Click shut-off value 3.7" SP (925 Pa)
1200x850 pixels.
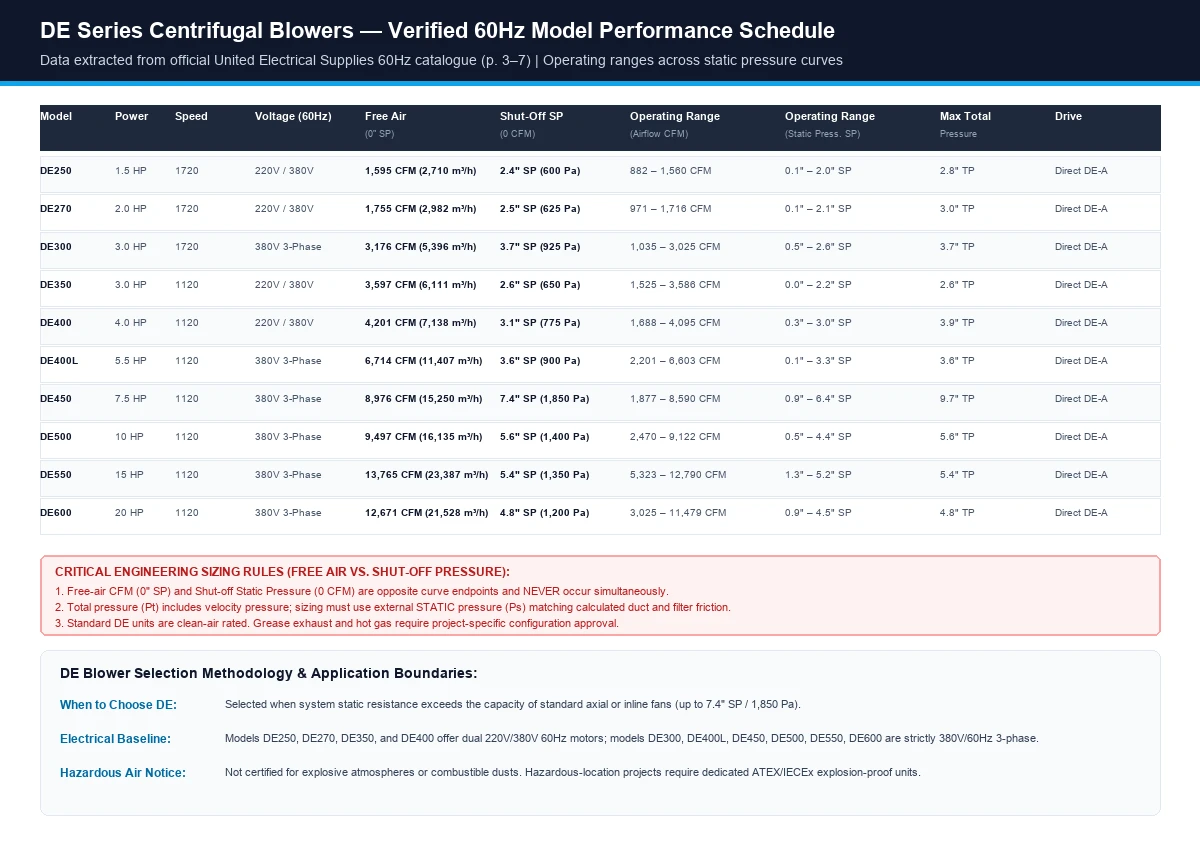click(540, 247)
